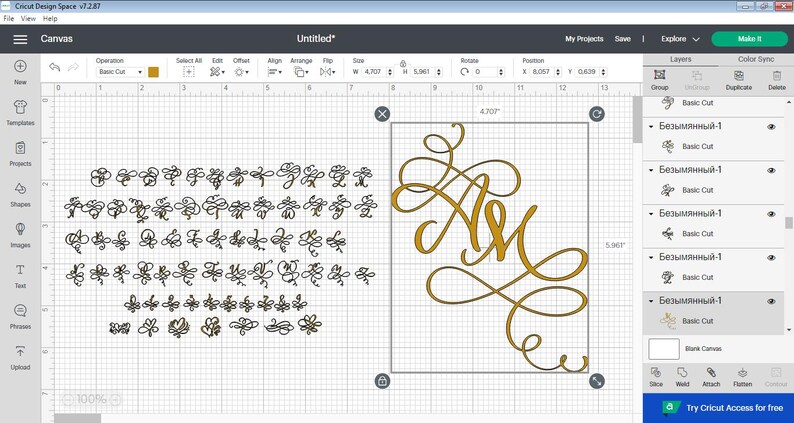The image size is (794, 423).
Task: Open the Shapes tool
Action: pos(20,194)
